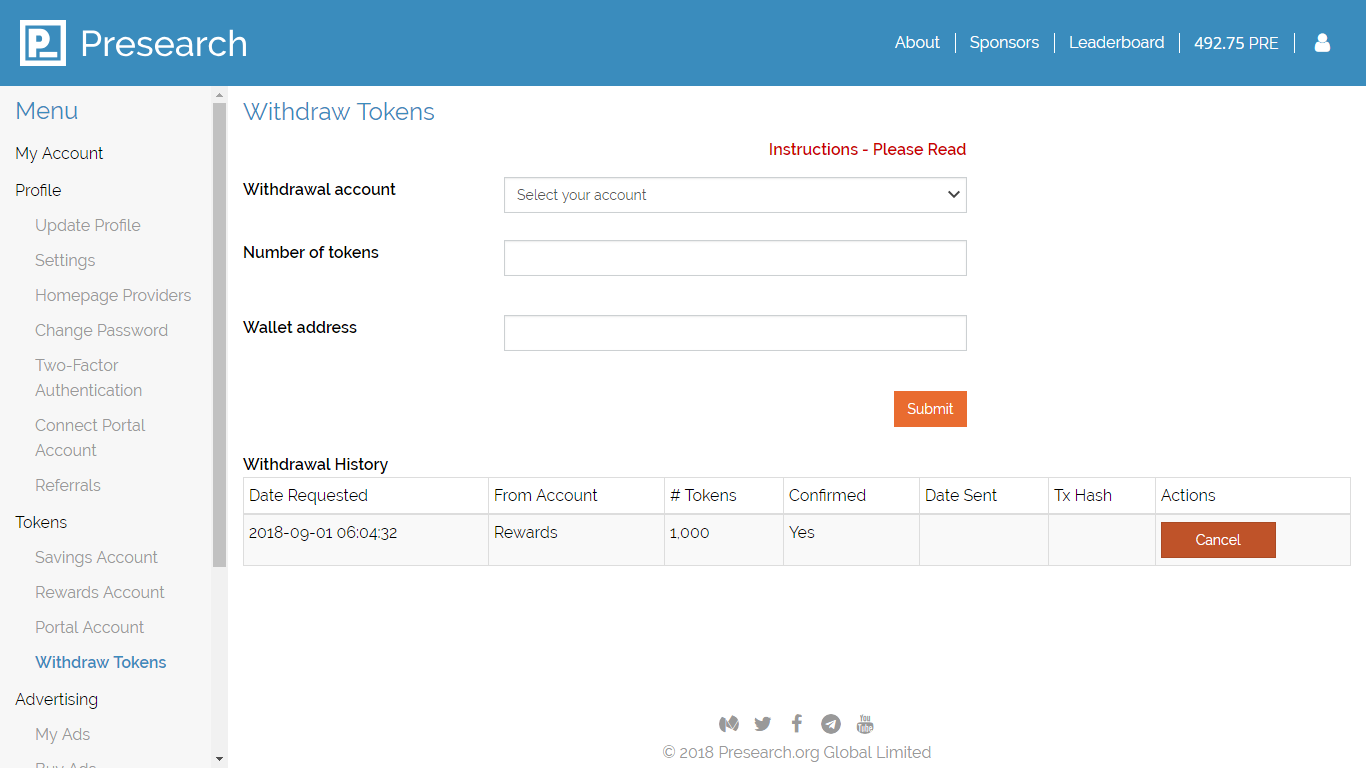Open the Sponsors page
Viewport: 1366px width, 768px height.
pos(1004,42)
